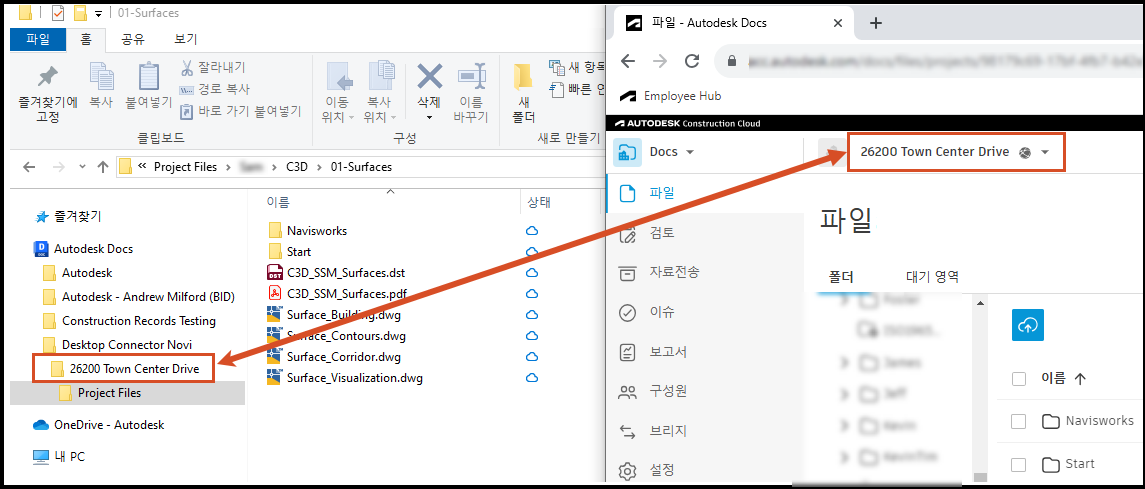Click New folder (새 폴더) icon
Screen dimensions: 1145x489
[523, 77]
